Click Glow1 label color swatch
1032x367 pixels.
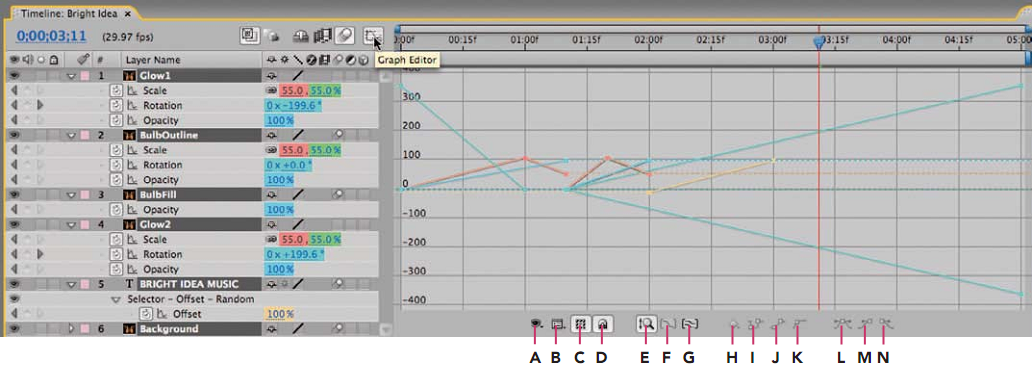click(86, 76)
